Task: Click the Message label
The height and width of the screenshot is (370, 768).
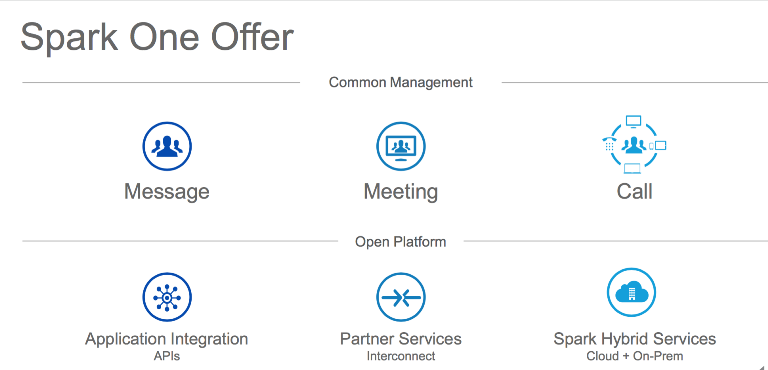Action: coord(167,191)
